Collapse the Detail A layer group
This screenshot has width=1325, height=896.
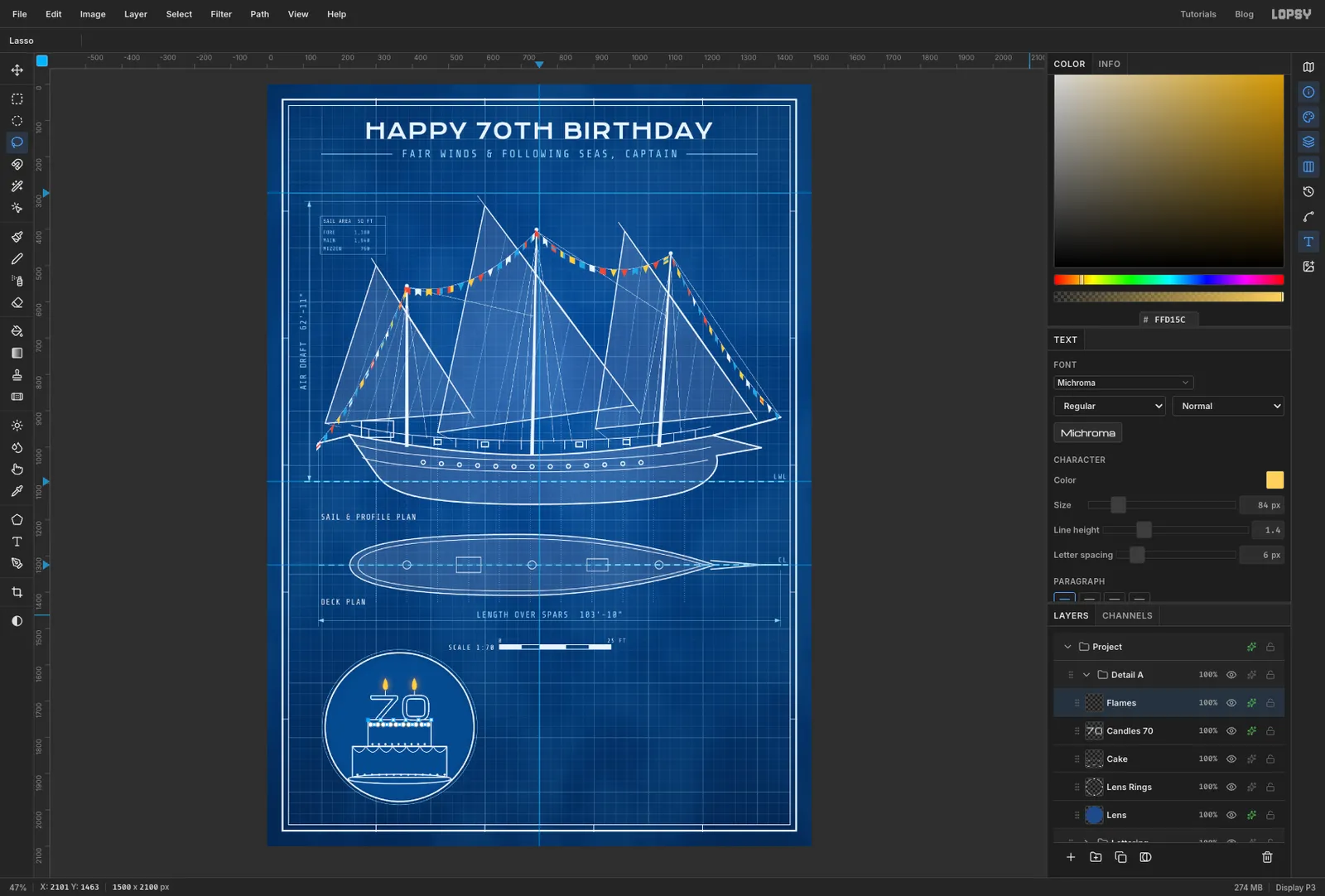tap(1086, 675)
